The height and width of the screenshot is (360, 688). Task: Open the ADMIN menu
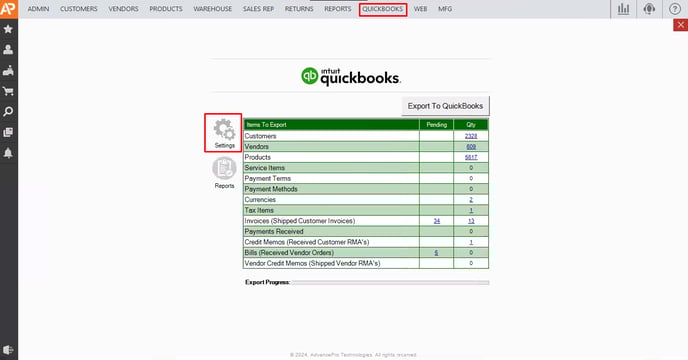38,9
